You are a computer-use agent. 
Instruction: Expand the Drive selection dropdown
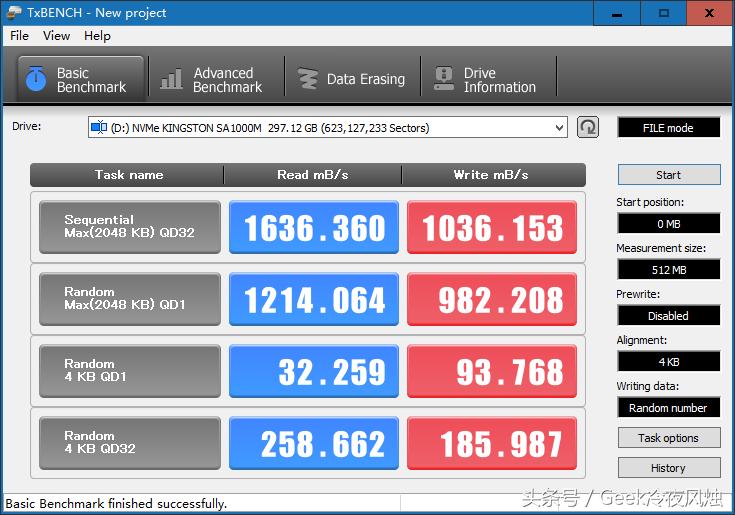[558, 127]
